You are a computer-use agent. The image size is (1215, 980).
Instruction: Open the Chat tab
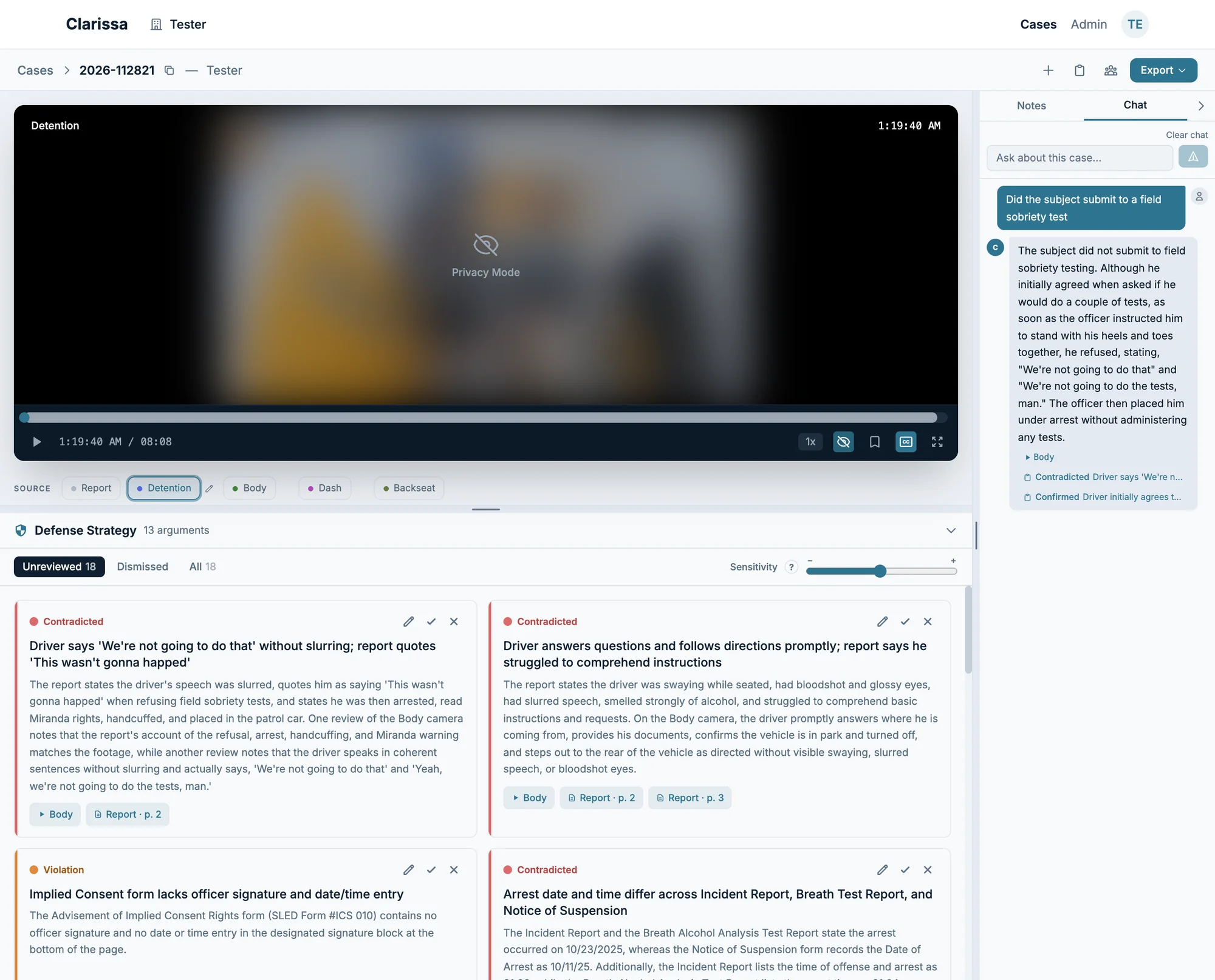coord(1135,105)
